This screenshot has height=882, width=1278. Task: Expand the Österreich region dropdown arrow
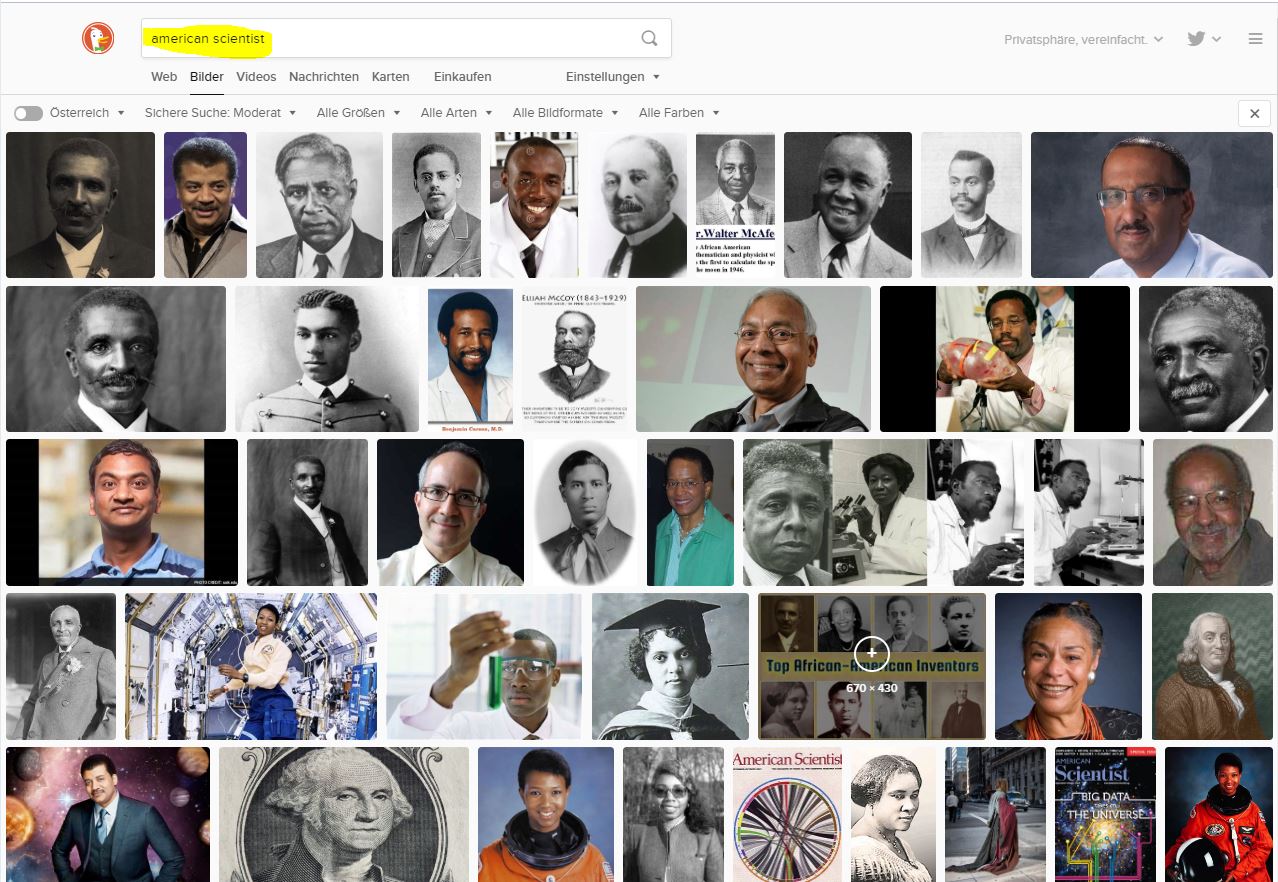point(121,113)
